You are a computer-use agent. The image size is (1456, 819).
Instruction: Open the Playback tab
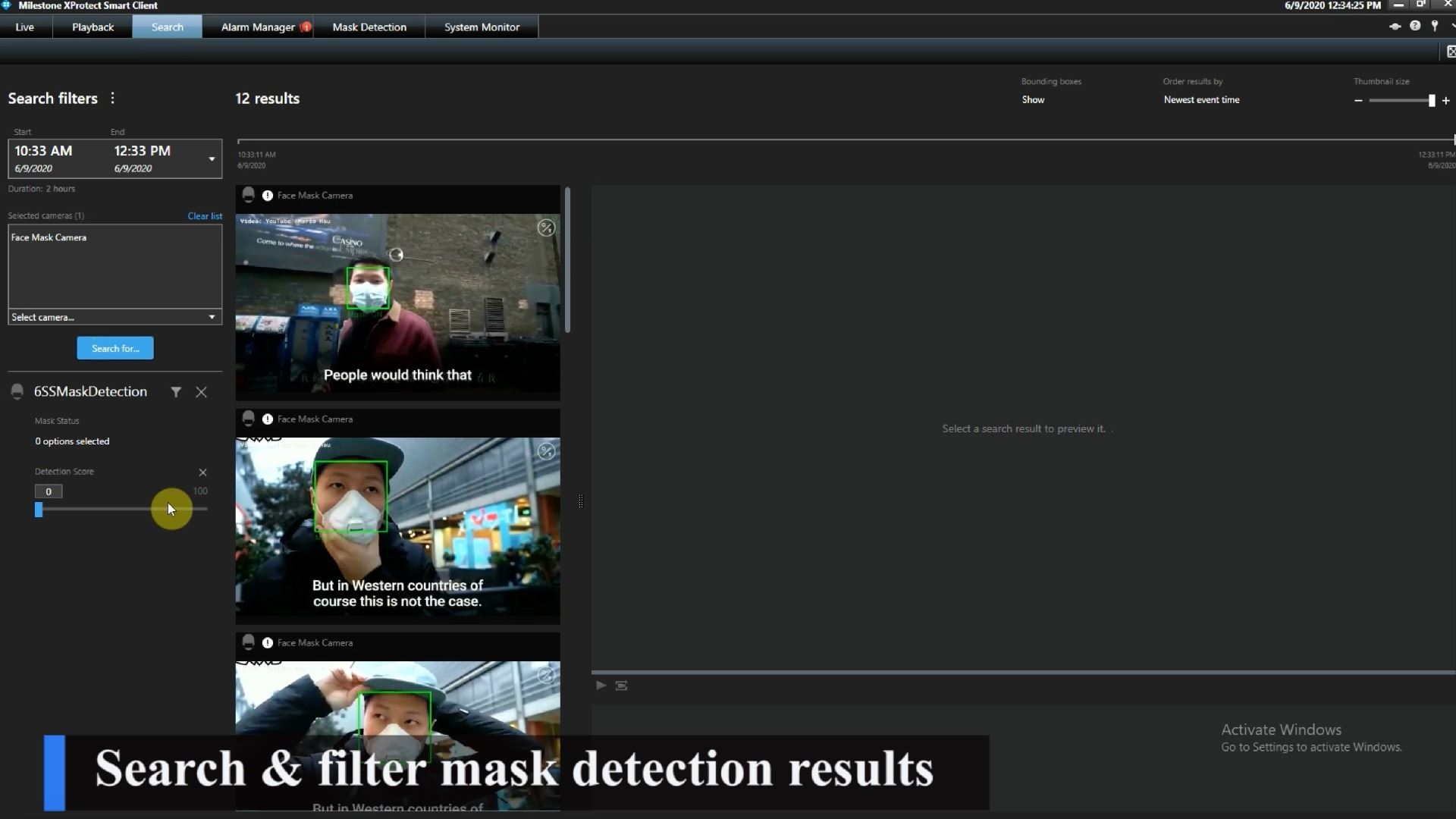coord(93,27)
